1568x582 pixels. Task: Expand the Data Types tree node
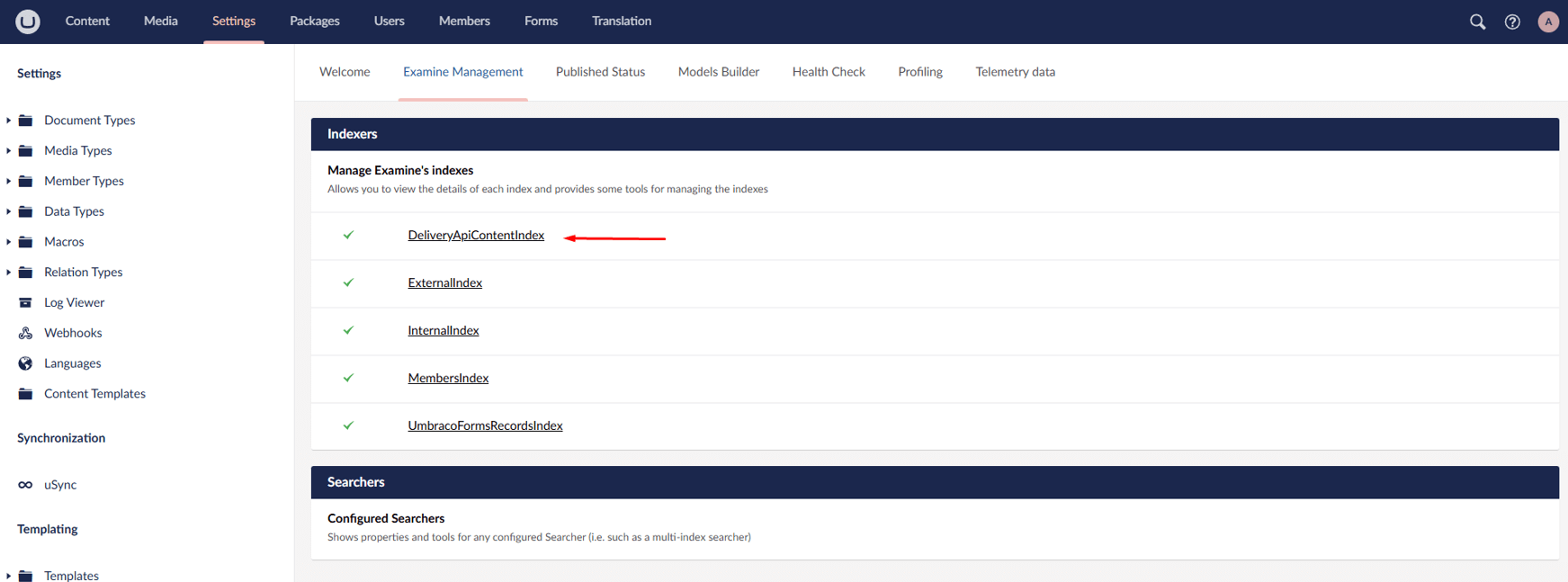point(8,211)
